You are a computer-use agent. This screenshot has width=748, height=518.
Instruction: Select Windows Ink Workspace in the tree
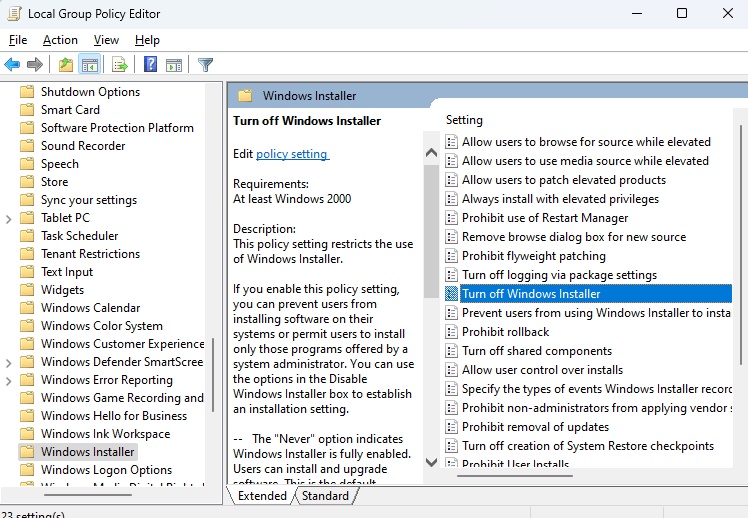coord(105,434)
